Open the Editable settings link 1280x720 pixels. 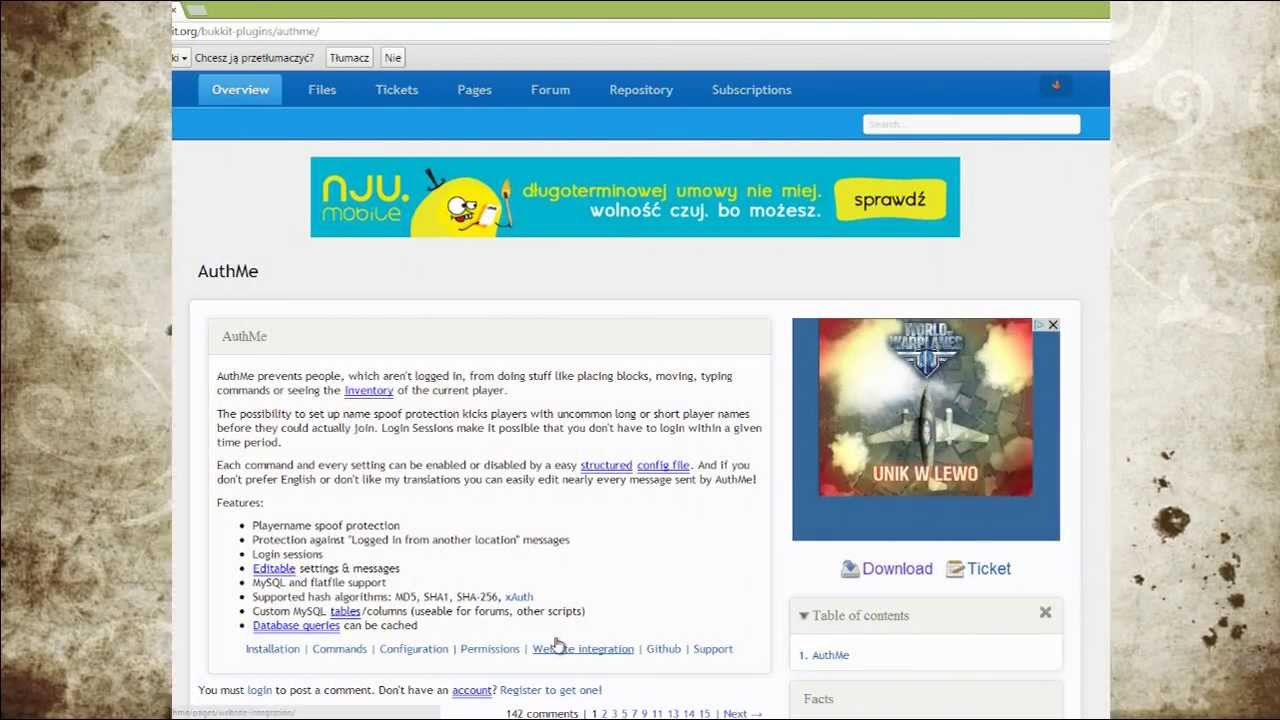[x=273, y=568]
